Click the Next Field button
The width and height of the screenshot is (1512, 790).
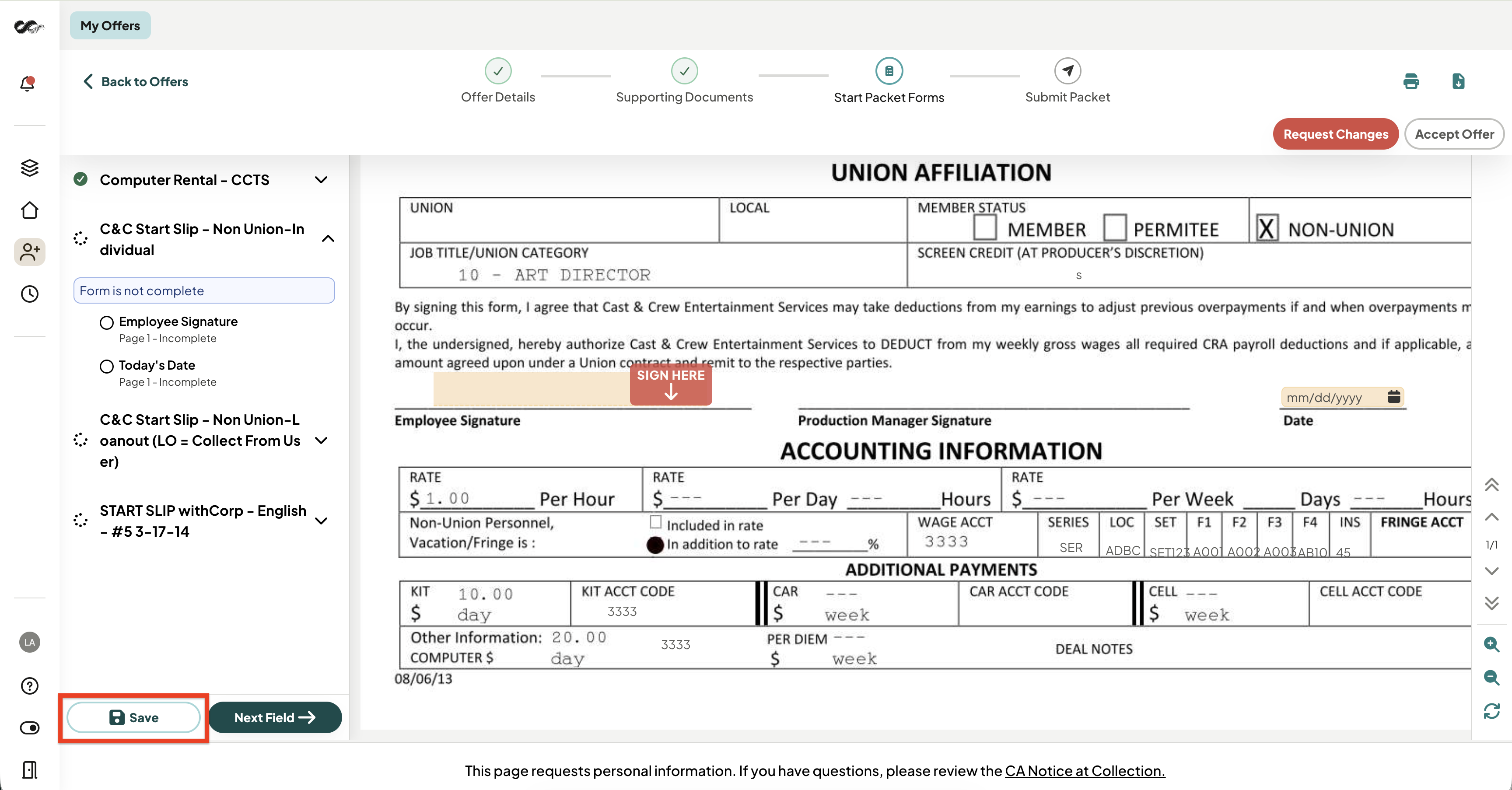coord(275,717)
